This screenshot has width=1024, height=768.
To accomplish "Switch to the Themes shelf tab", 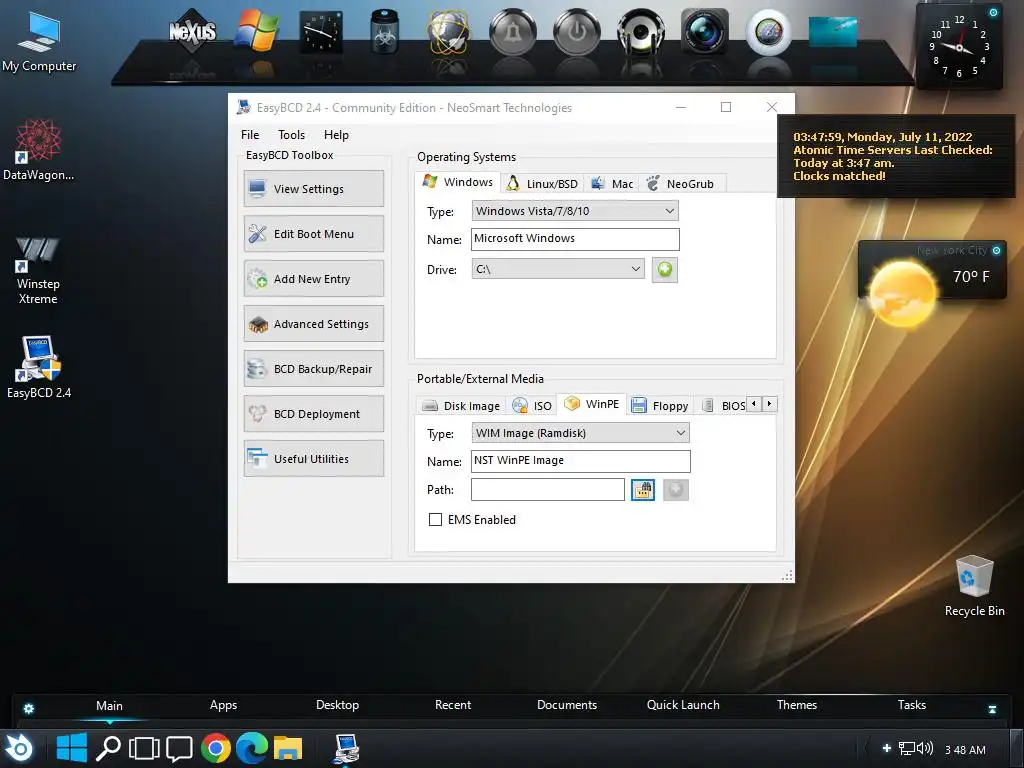I will [797, 705].
